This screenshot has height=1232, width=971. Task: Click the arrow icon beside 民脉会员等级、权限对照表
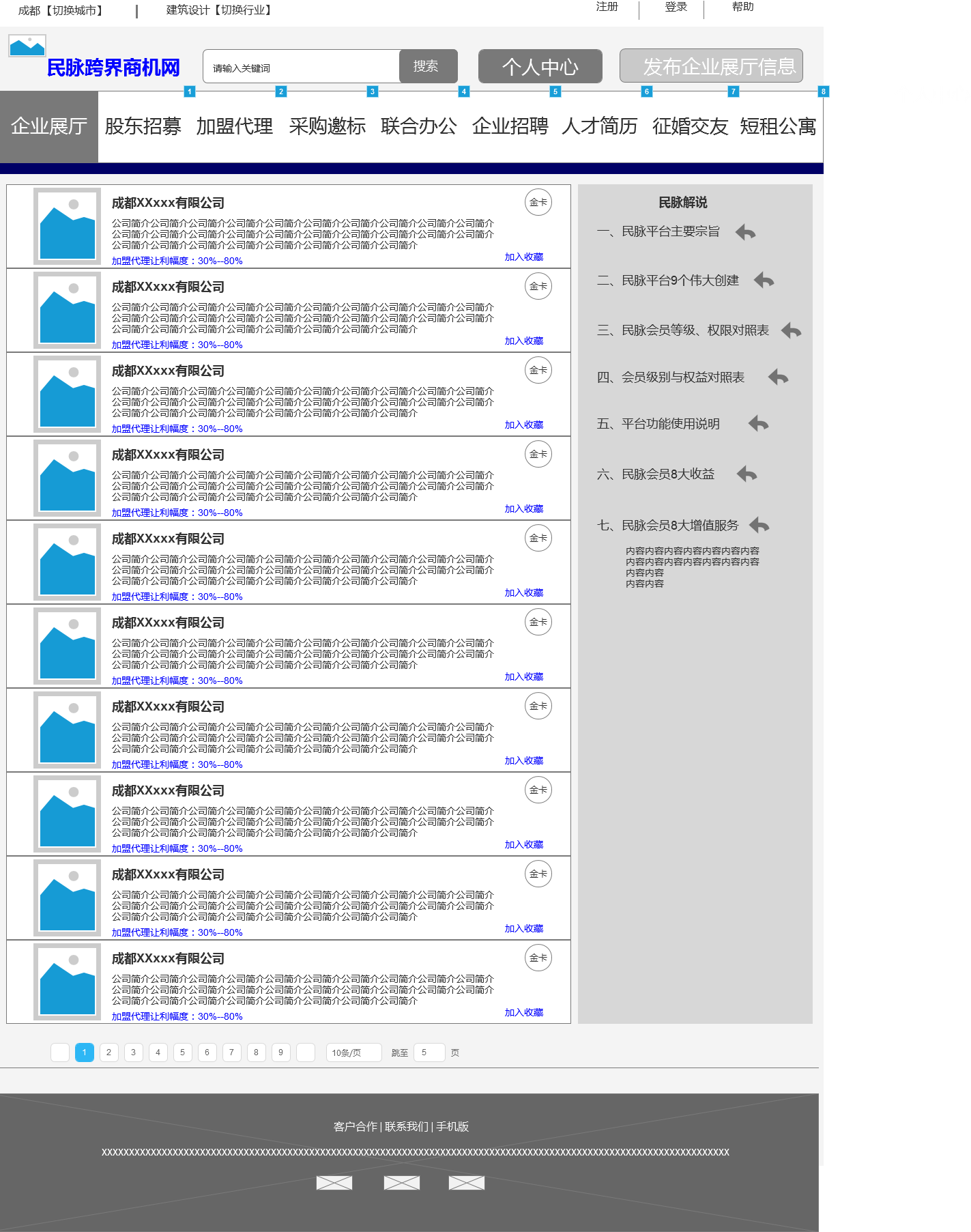coord(791,331)
